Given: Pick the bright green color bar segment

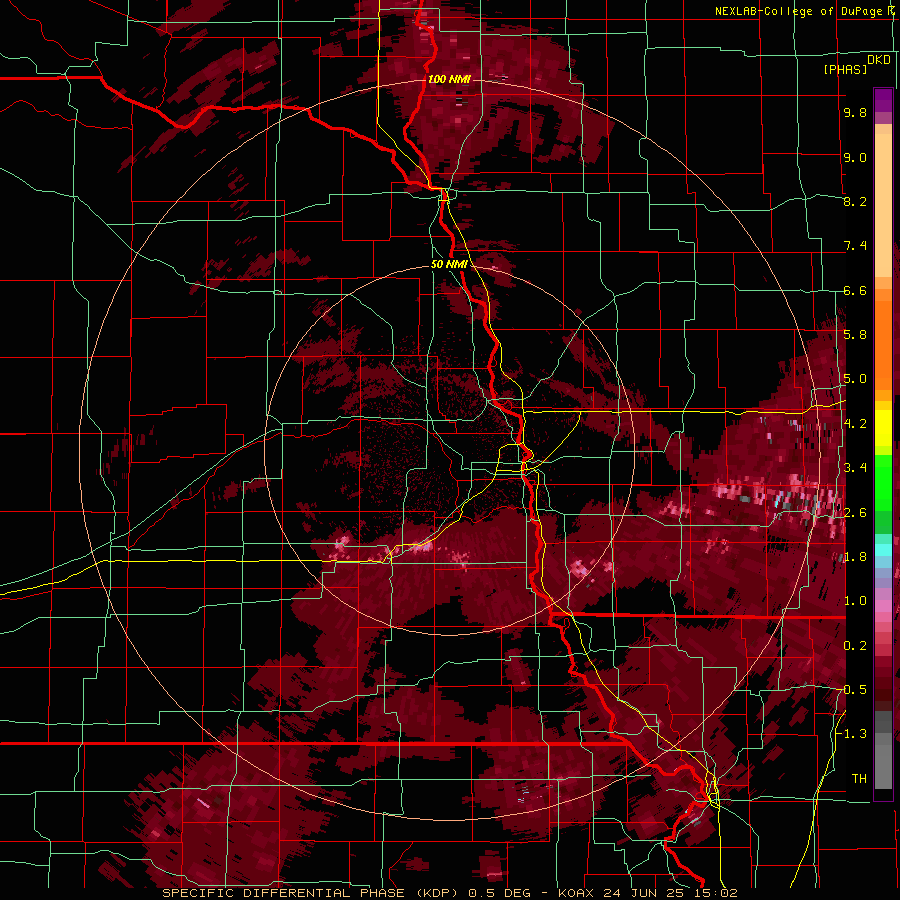Looking at the screenshot, I should [883, 483].
